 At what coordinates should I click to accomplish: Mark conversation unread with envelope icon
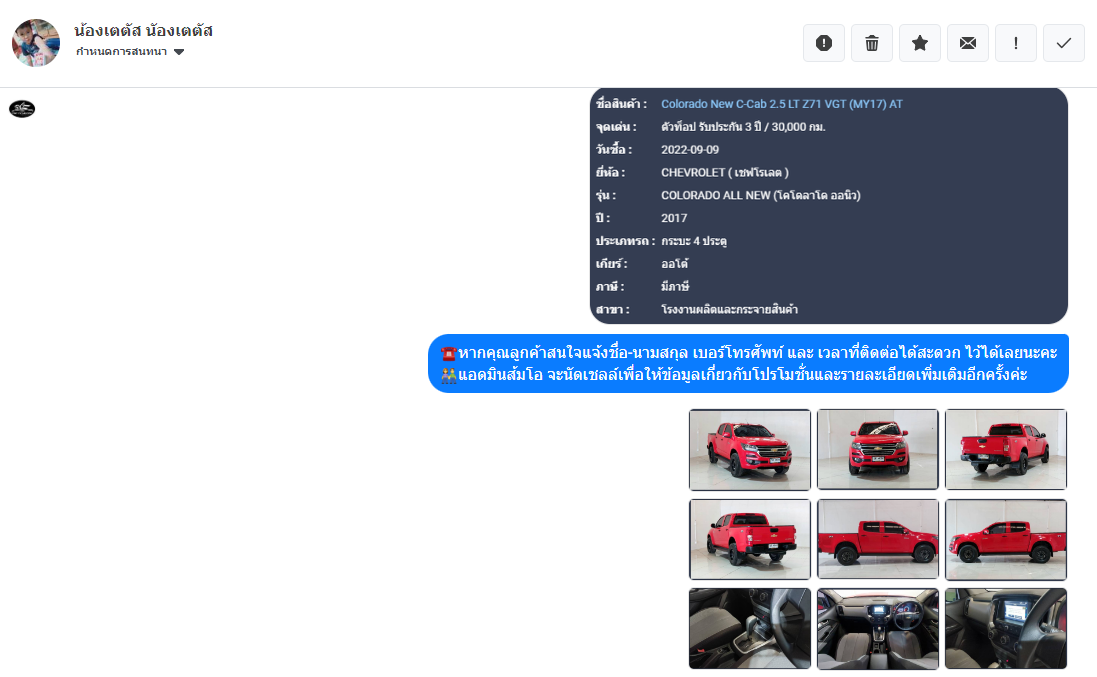[x=968, y=43]
